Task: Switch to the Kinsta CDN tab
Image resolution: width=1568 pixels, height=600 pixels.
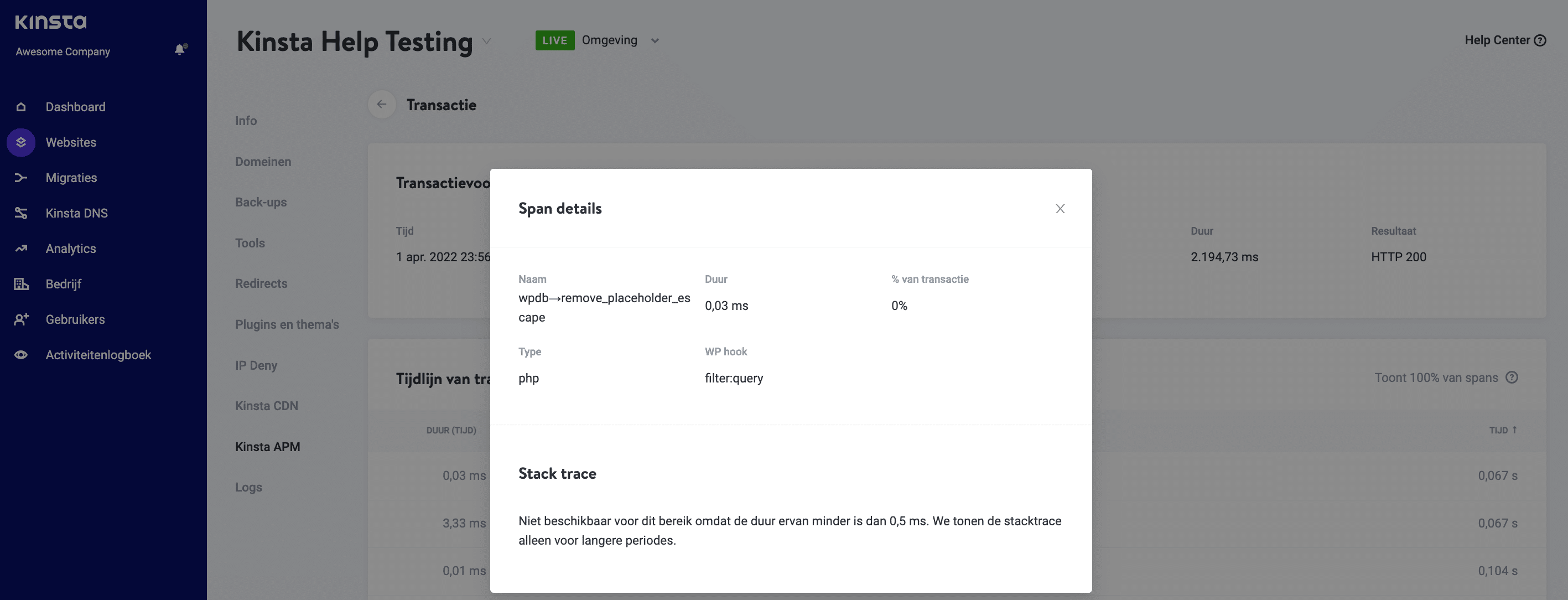Action: pyautogui.click(x=267, y=405)
